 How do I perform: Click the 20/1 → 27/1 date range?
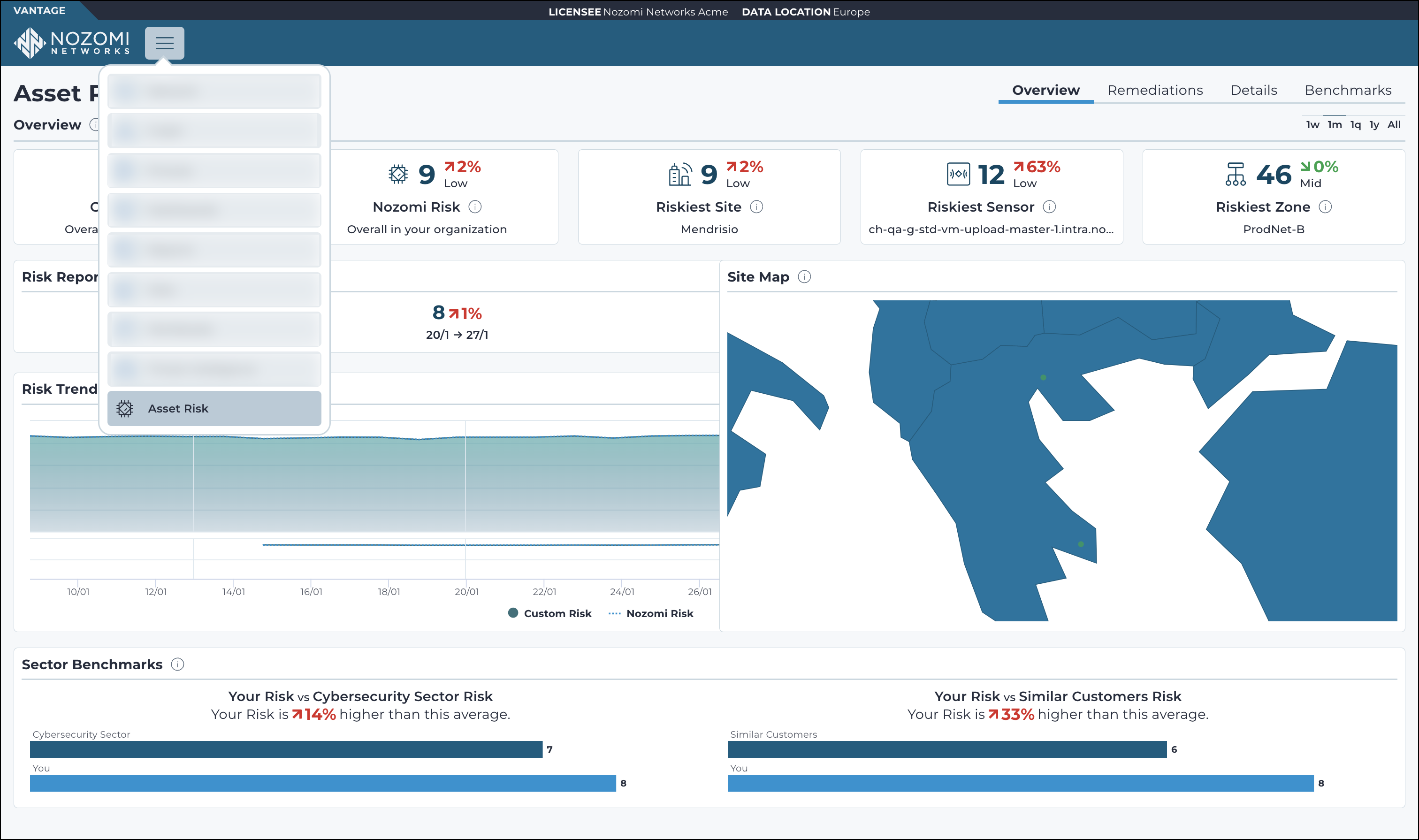click(457, 335)
